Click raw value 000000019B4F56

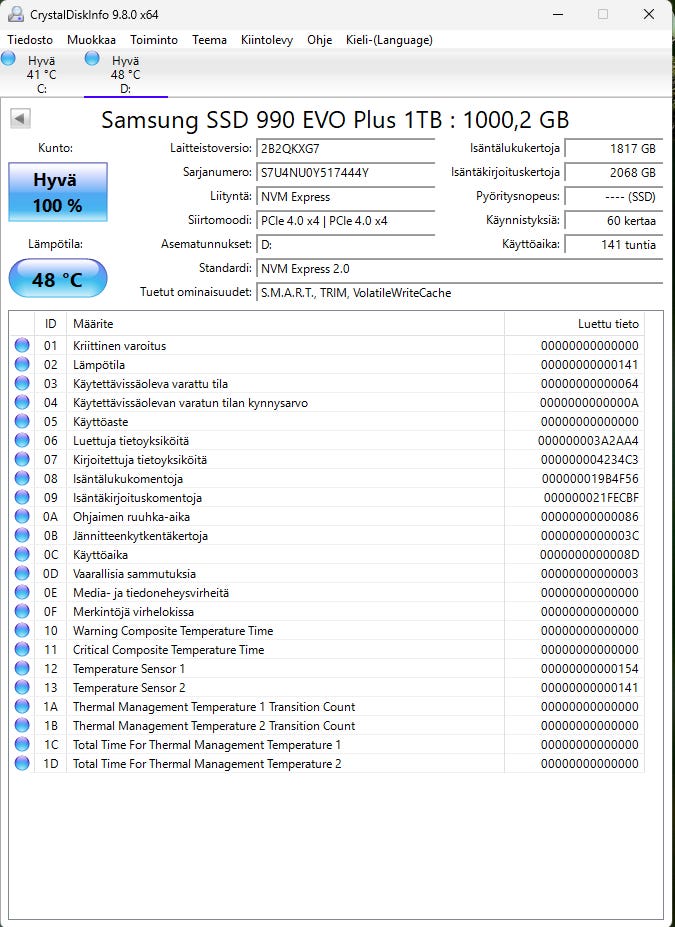[589, 478]
